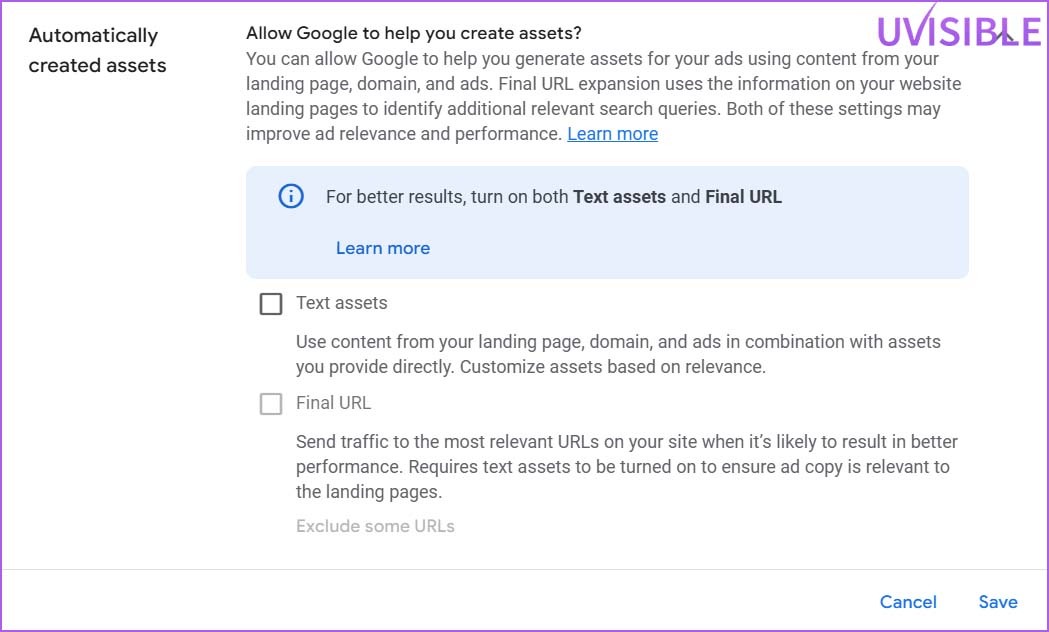Click the UVISIBLE logo watermark
Screen dimensions: 1049x632
click(959, 27)
